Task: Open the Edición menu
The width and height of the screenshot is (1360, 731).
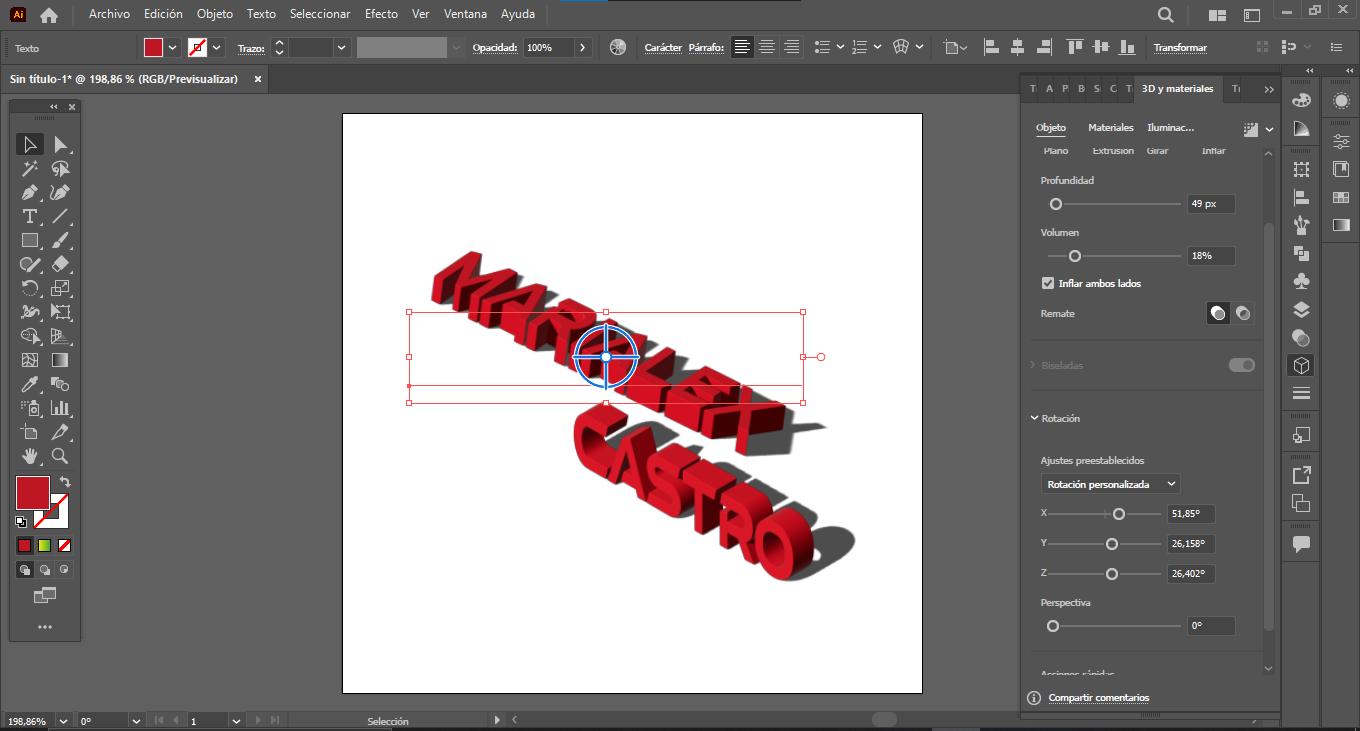Action: (163, 14)
